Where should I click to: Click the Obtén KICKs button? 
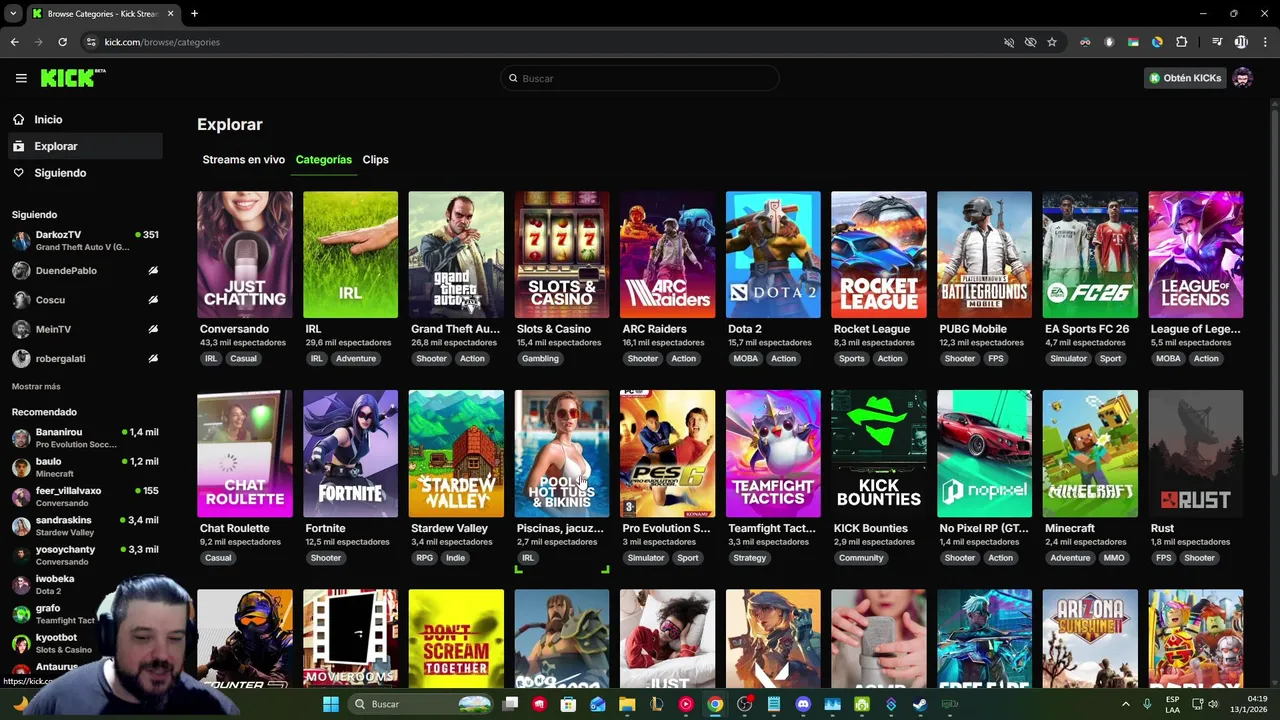tap(1185, 78)
